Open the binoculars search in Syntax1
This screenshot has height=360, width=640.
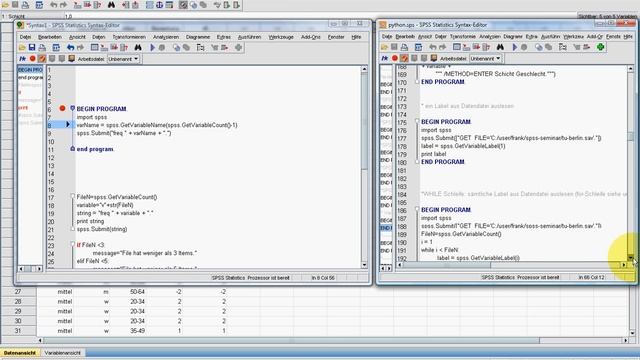pos(138,48)
